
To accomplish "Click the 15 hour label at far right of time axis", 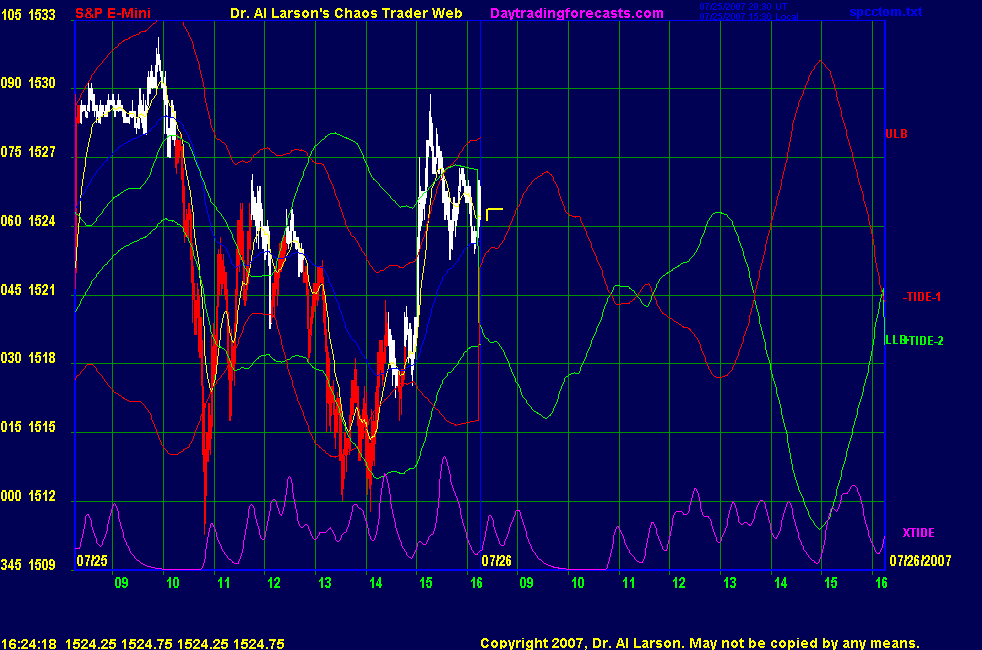I will (830, 583).
